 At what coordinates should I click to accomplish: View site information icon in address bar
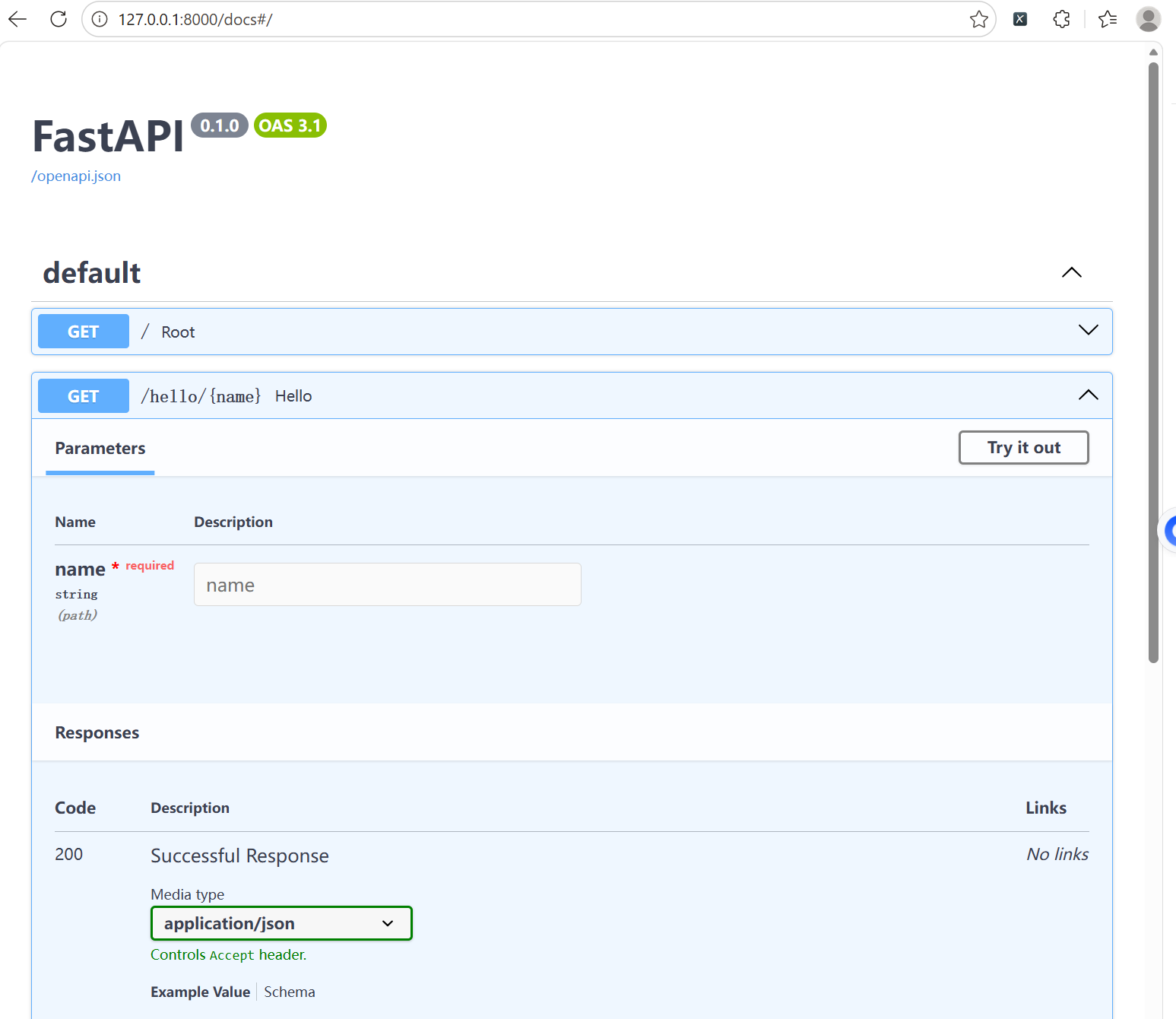point(100,19)
